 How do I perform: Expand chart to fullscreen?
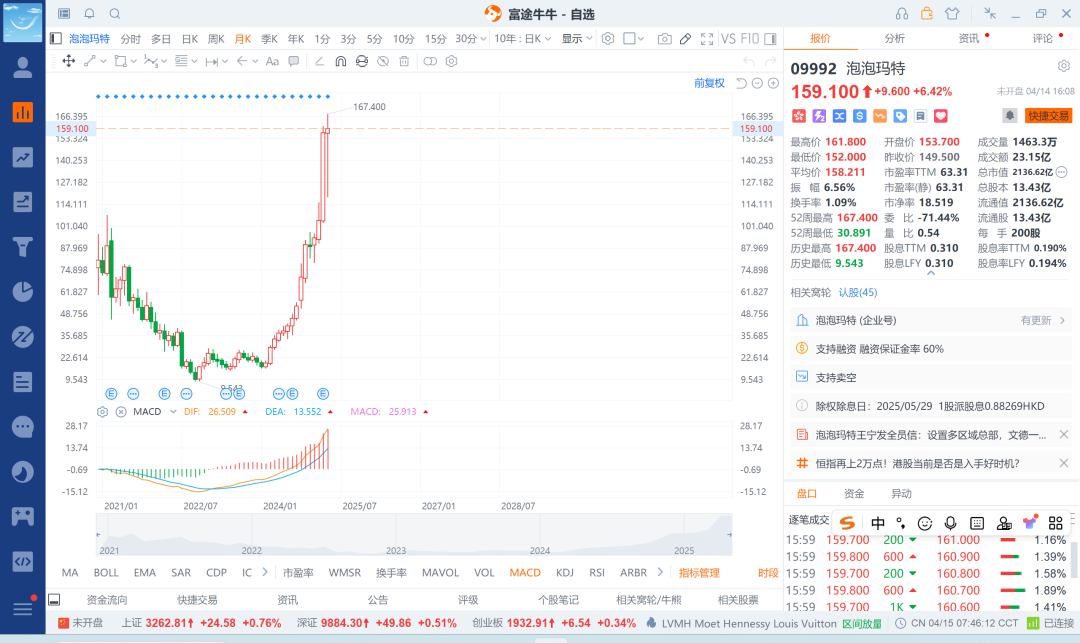(x=707, y=39)
